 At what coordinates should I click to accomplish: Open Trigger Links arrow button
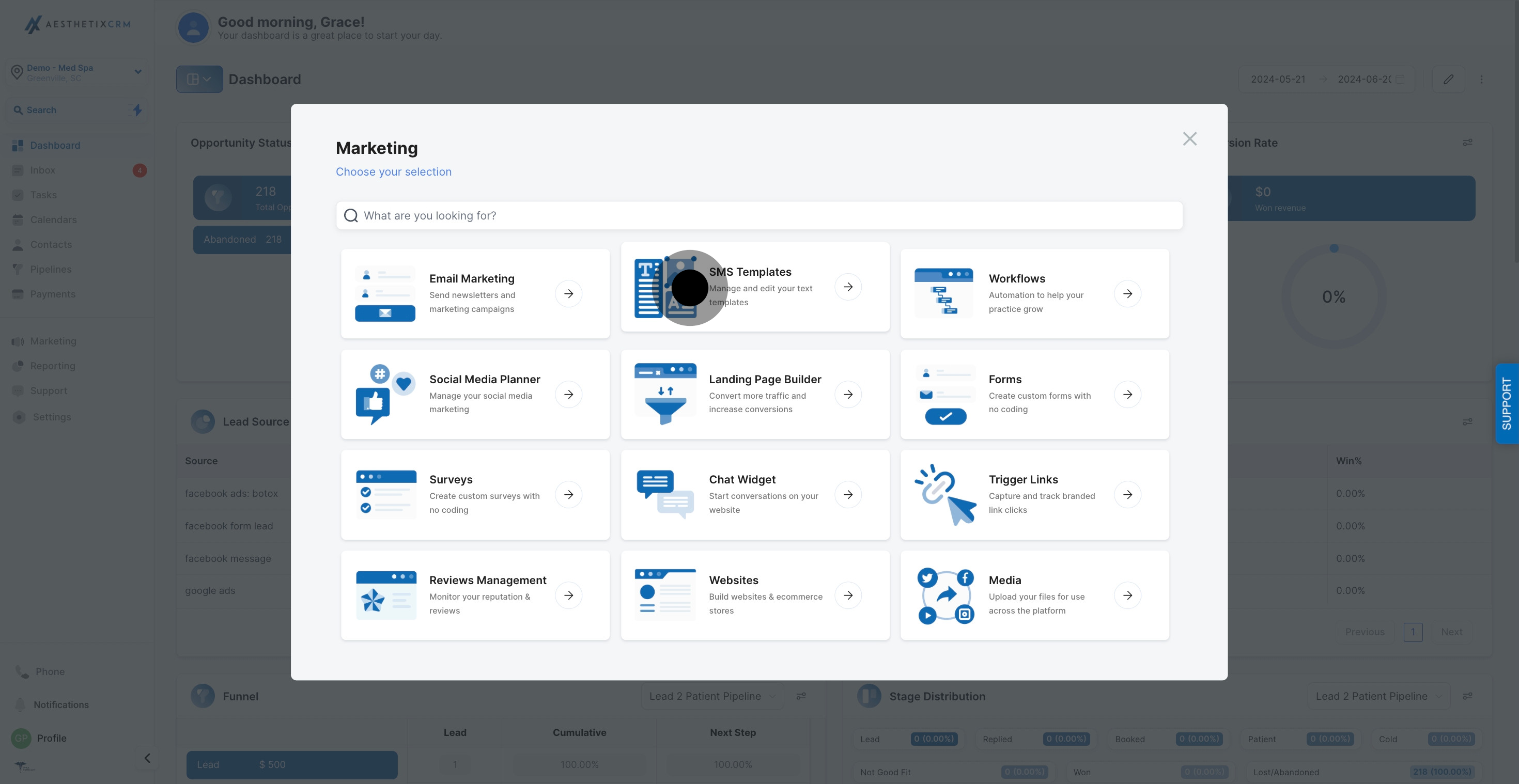[1127, 495]
